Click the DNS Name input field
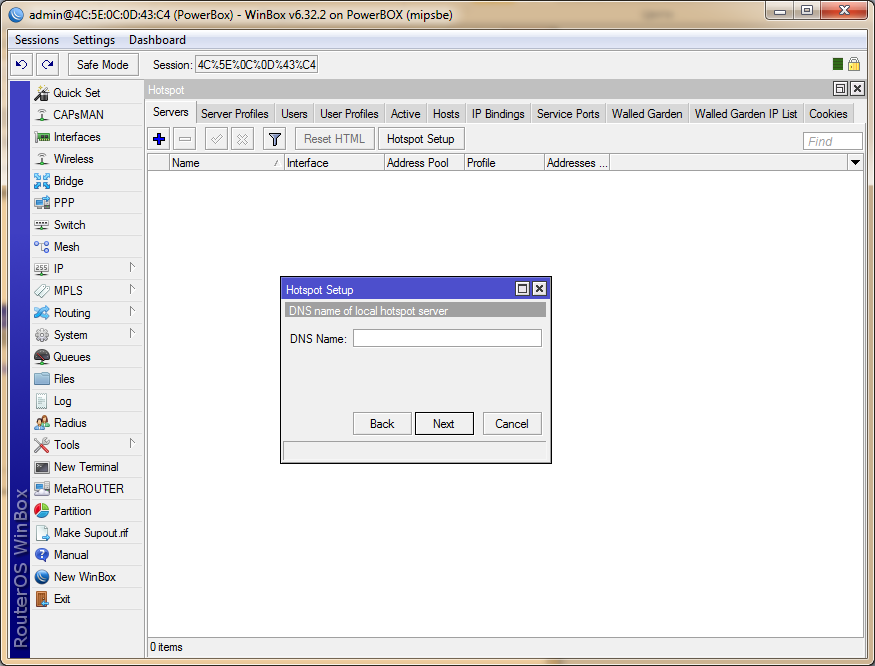875x666 pixels. [x=447, y=339]
